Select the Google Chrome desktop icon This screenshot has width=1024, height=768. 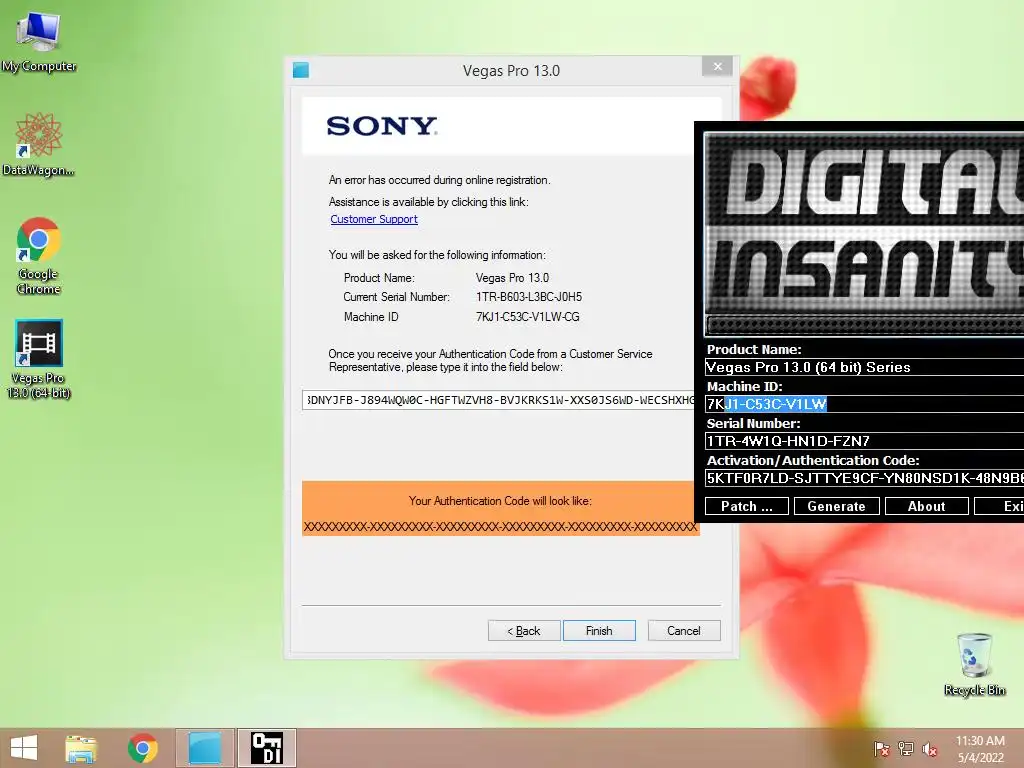(39, 255)
